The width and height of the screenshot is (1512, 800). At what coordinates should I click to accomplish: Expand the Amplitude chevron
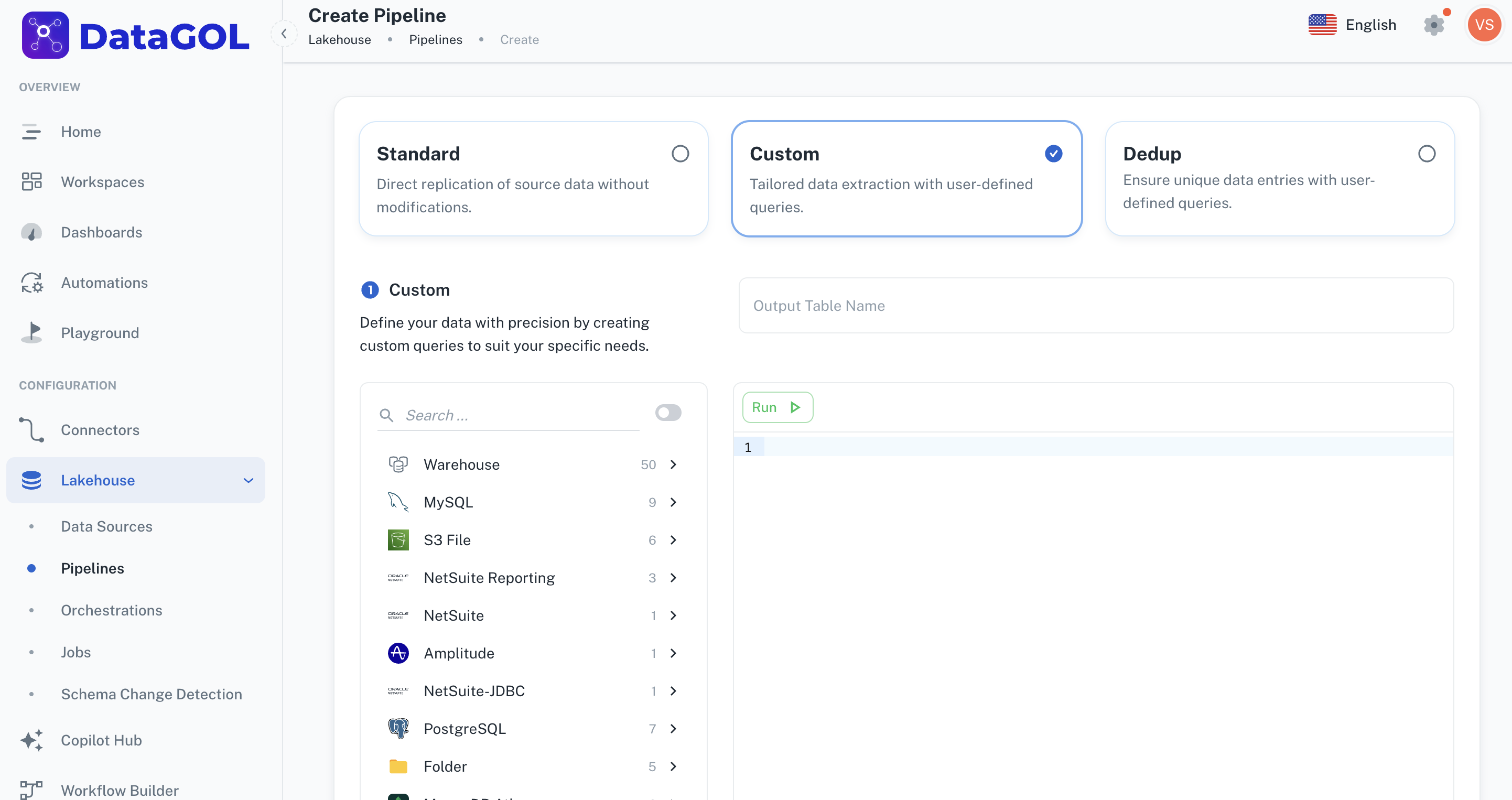point(673,653)
